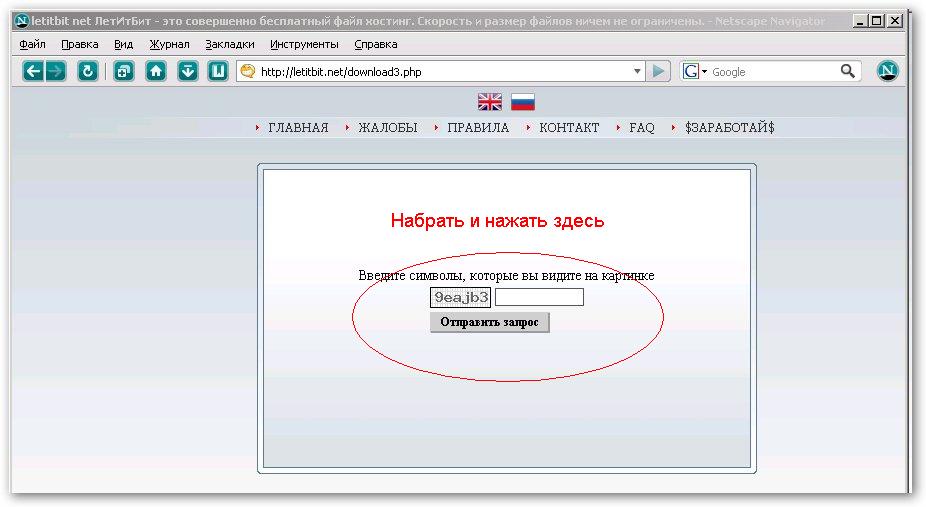Open the $ЗАРАБОТАЙ$ link

click(x=729, y=127)
